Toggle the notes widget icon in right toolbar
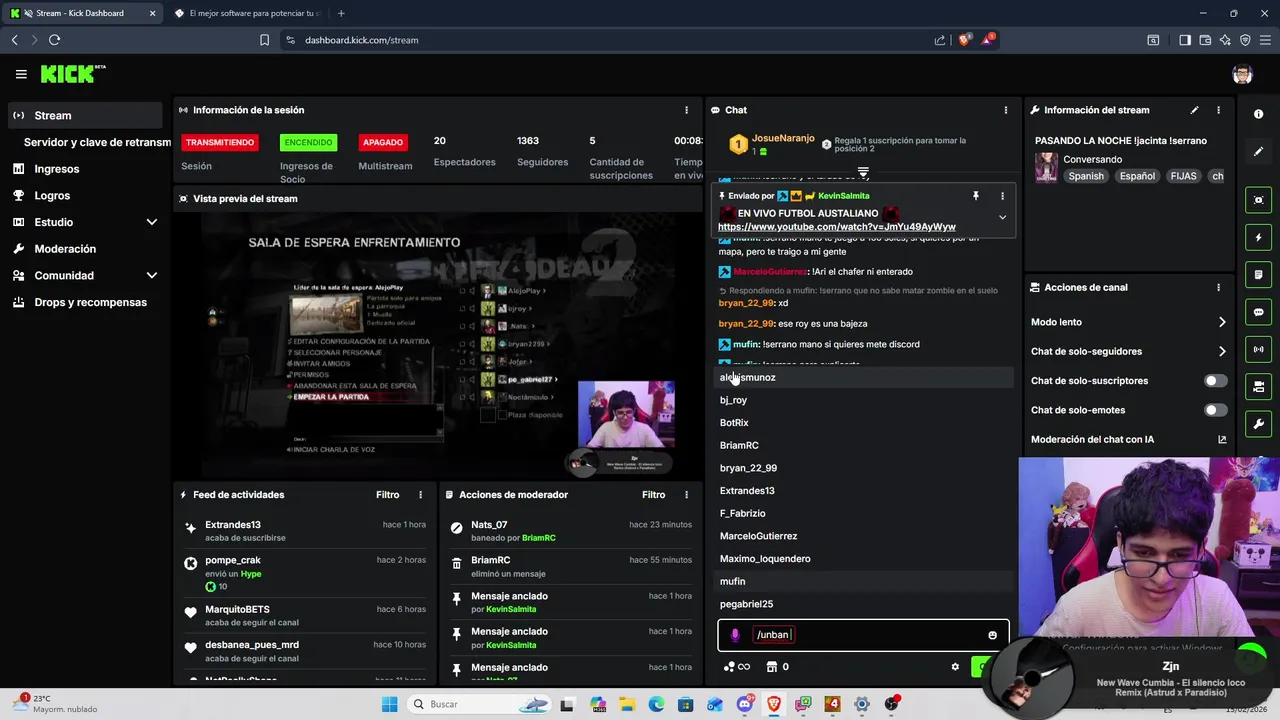Screen dimensions: 1280x720 (1259, 275)
